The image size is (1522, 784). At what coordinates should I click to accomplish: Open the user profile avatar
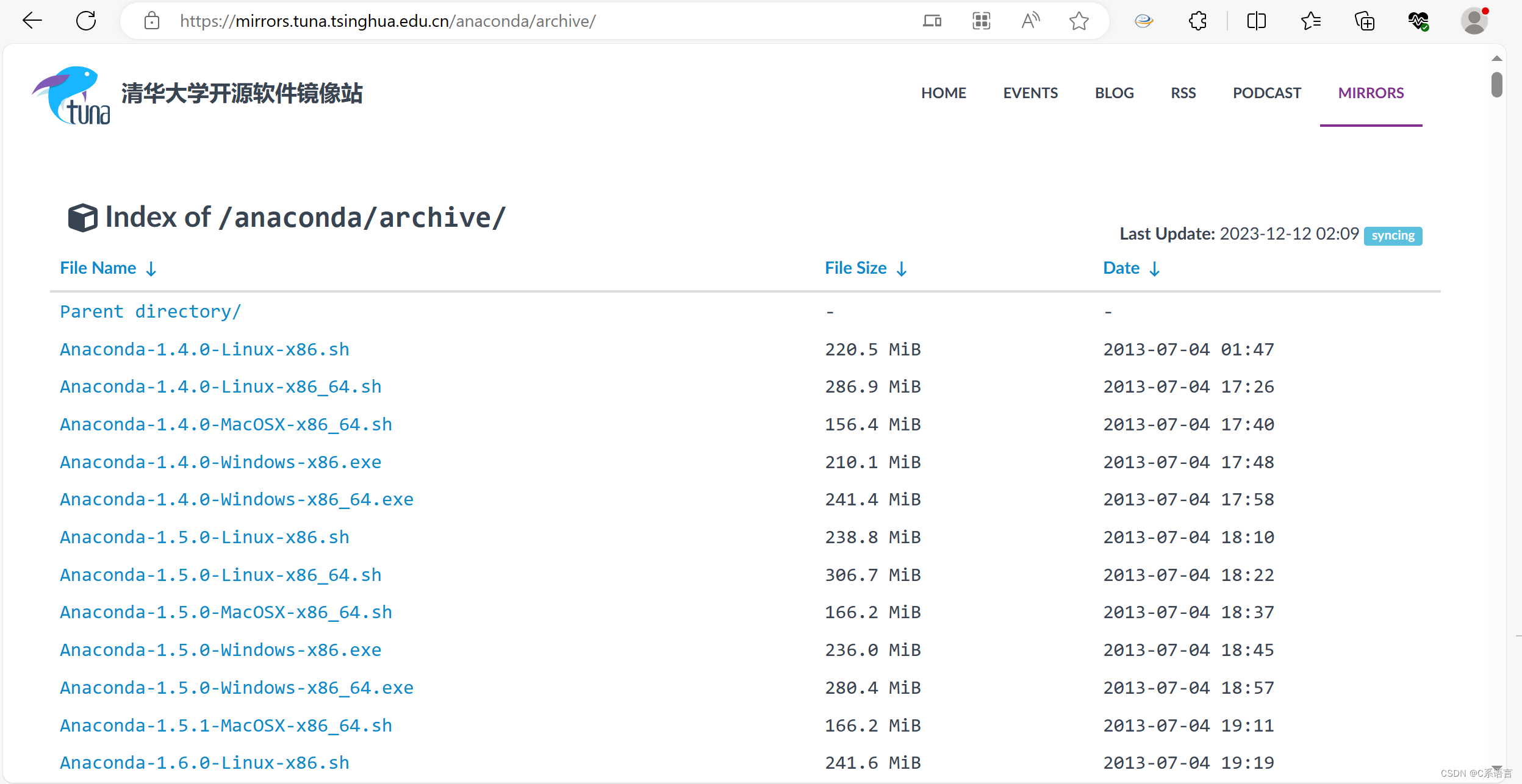point(1474,21)
